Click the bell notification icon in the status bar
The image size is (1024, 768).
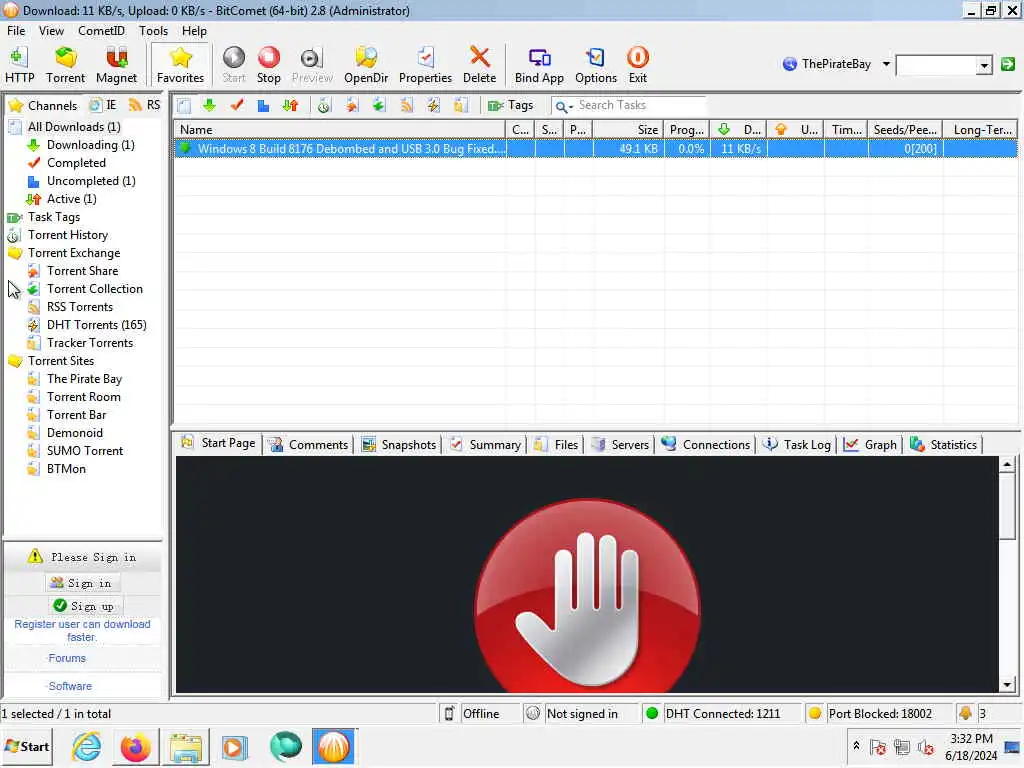[x=965, y=713]
